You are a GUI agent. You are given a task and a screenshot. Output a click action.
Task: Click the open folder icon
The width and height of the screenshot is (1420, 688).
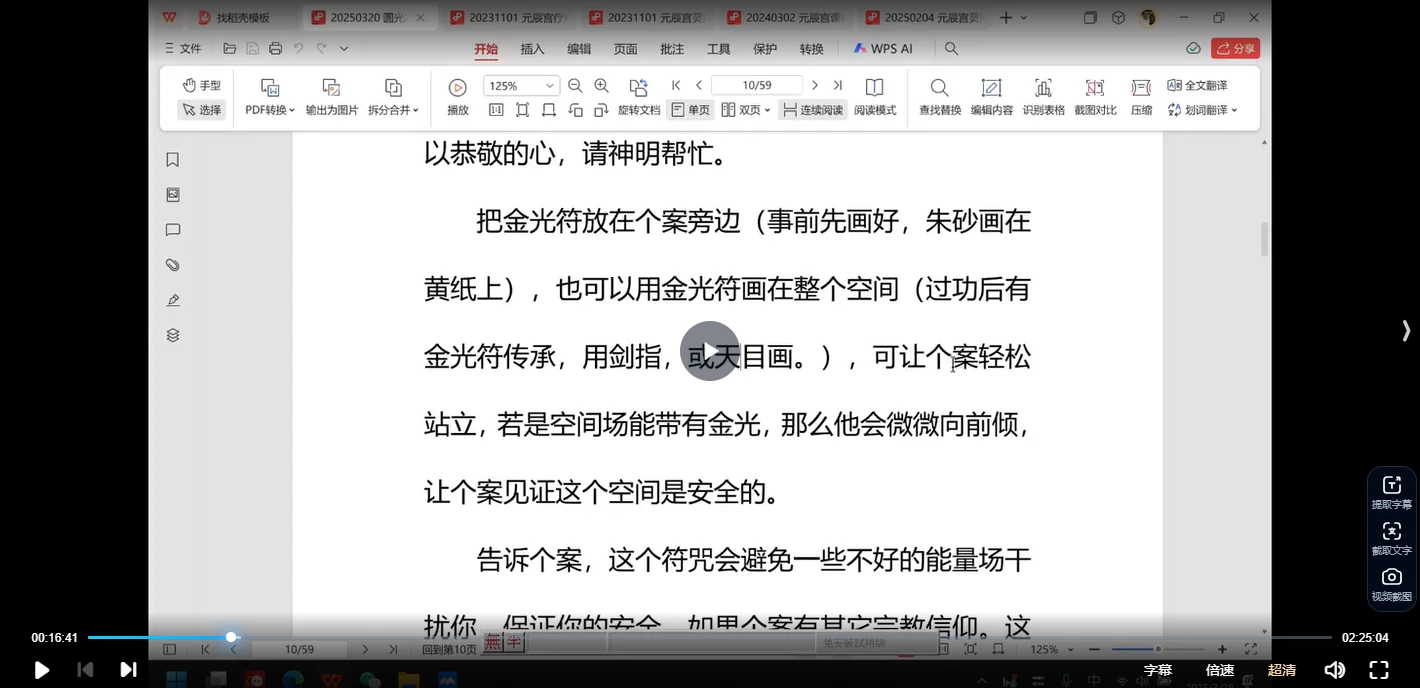(230, 48)
